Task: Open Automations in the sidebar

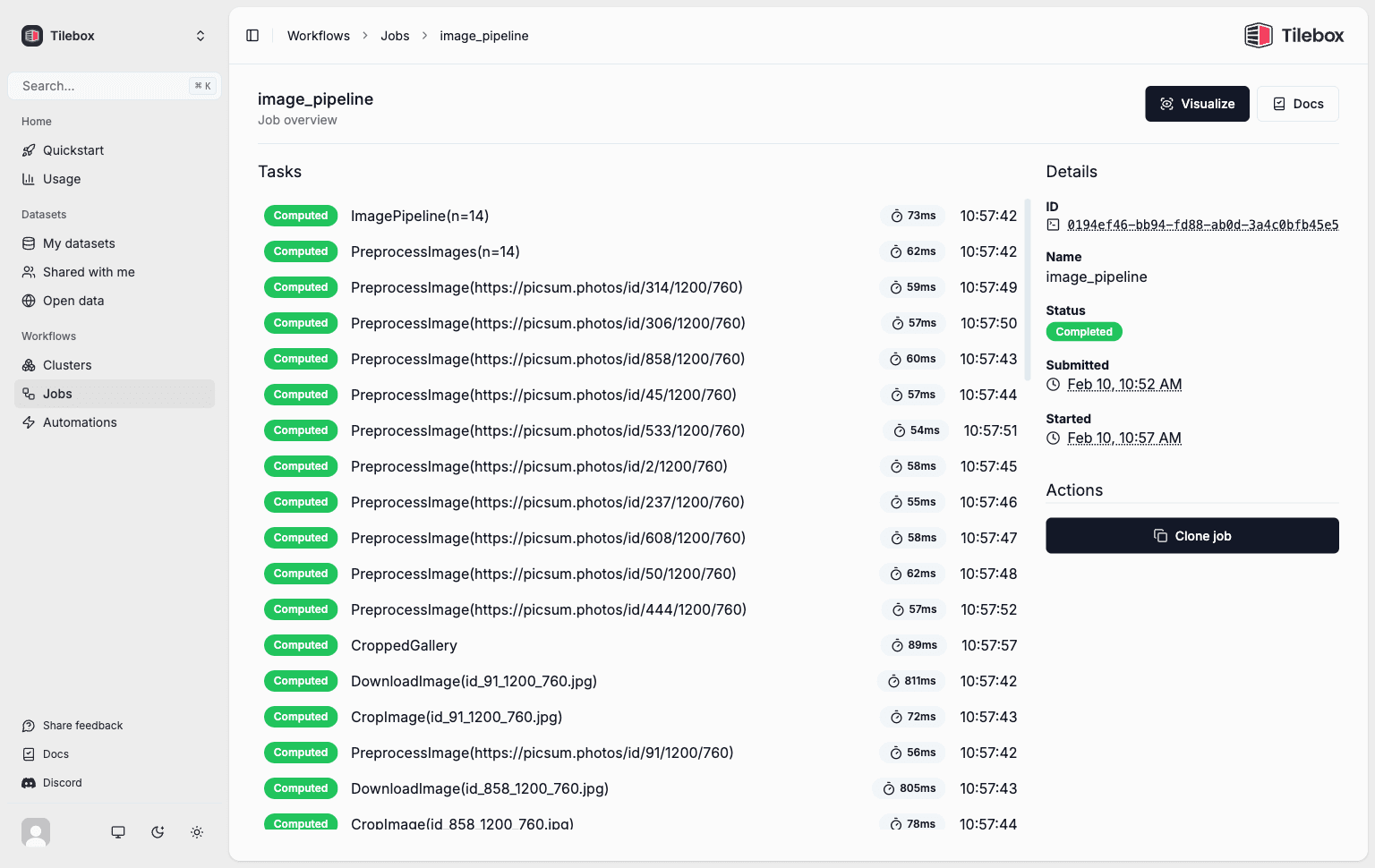Action: pyautogui.click(x=115, y=422)
